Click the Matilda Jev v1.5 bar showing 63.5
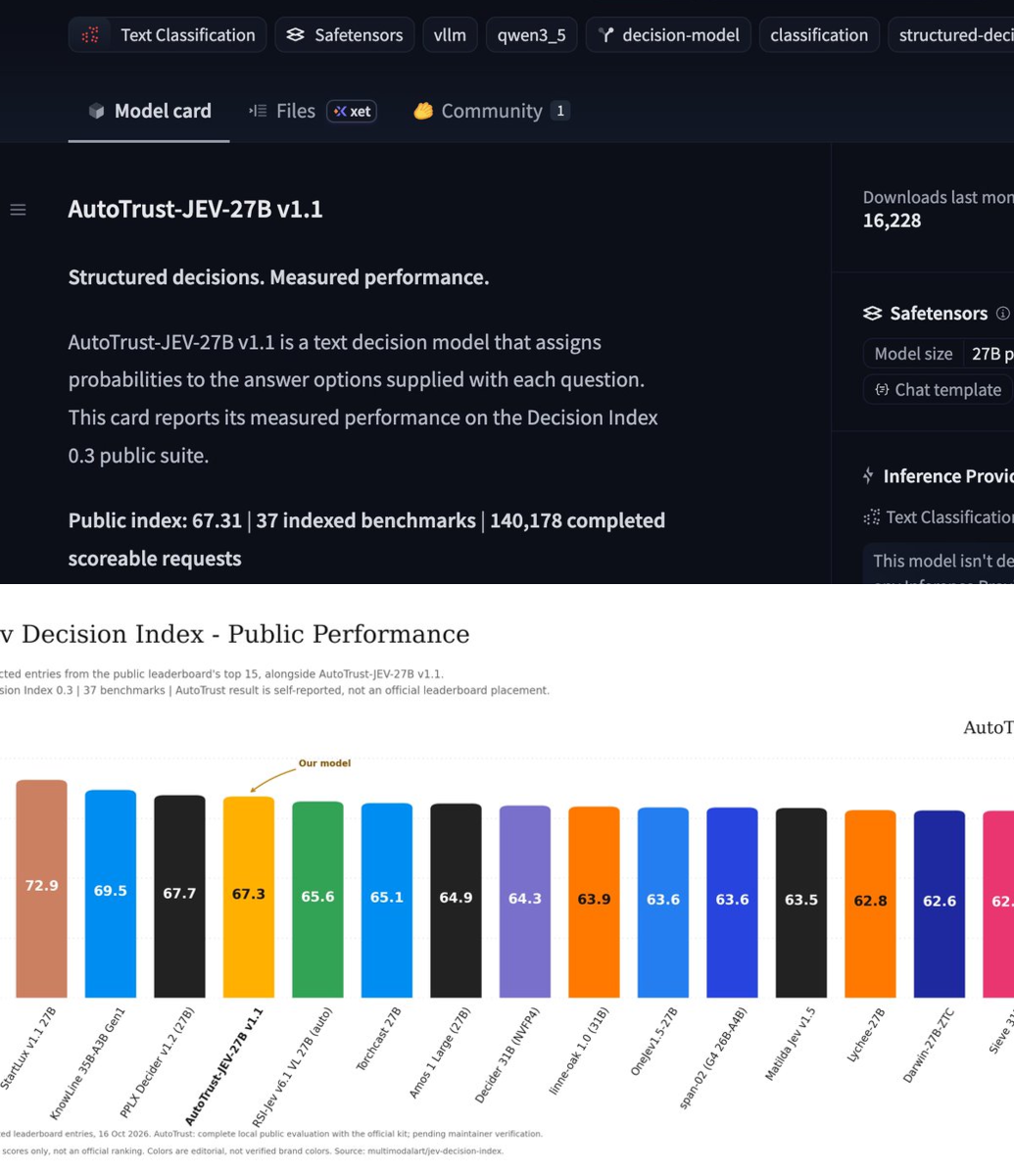This screenshot has width=1014, height=1176. click(801, 903)
